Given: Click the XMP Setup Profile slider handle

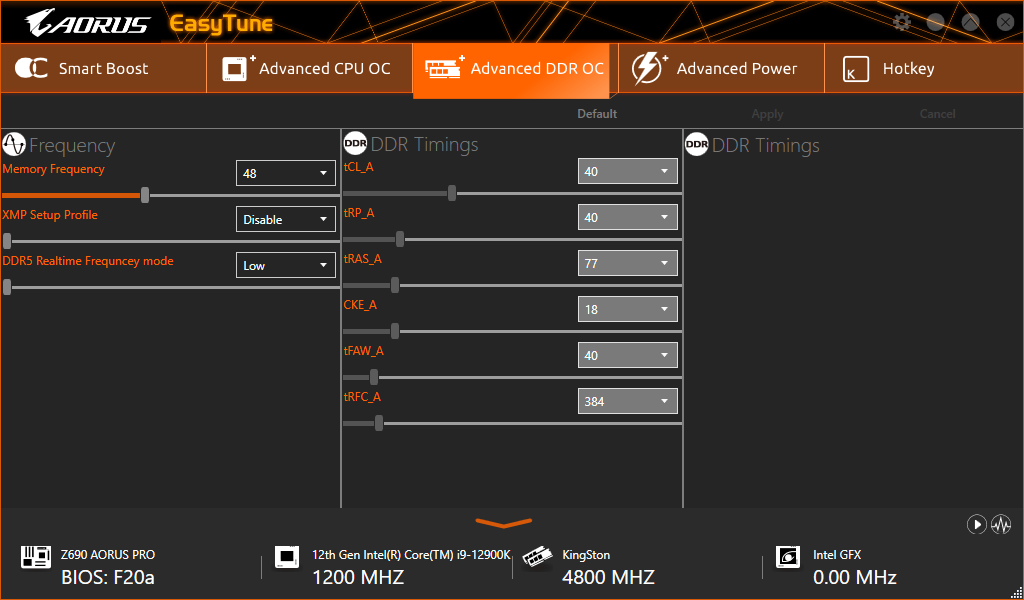Looking at the screenshot, I should 7,241.
